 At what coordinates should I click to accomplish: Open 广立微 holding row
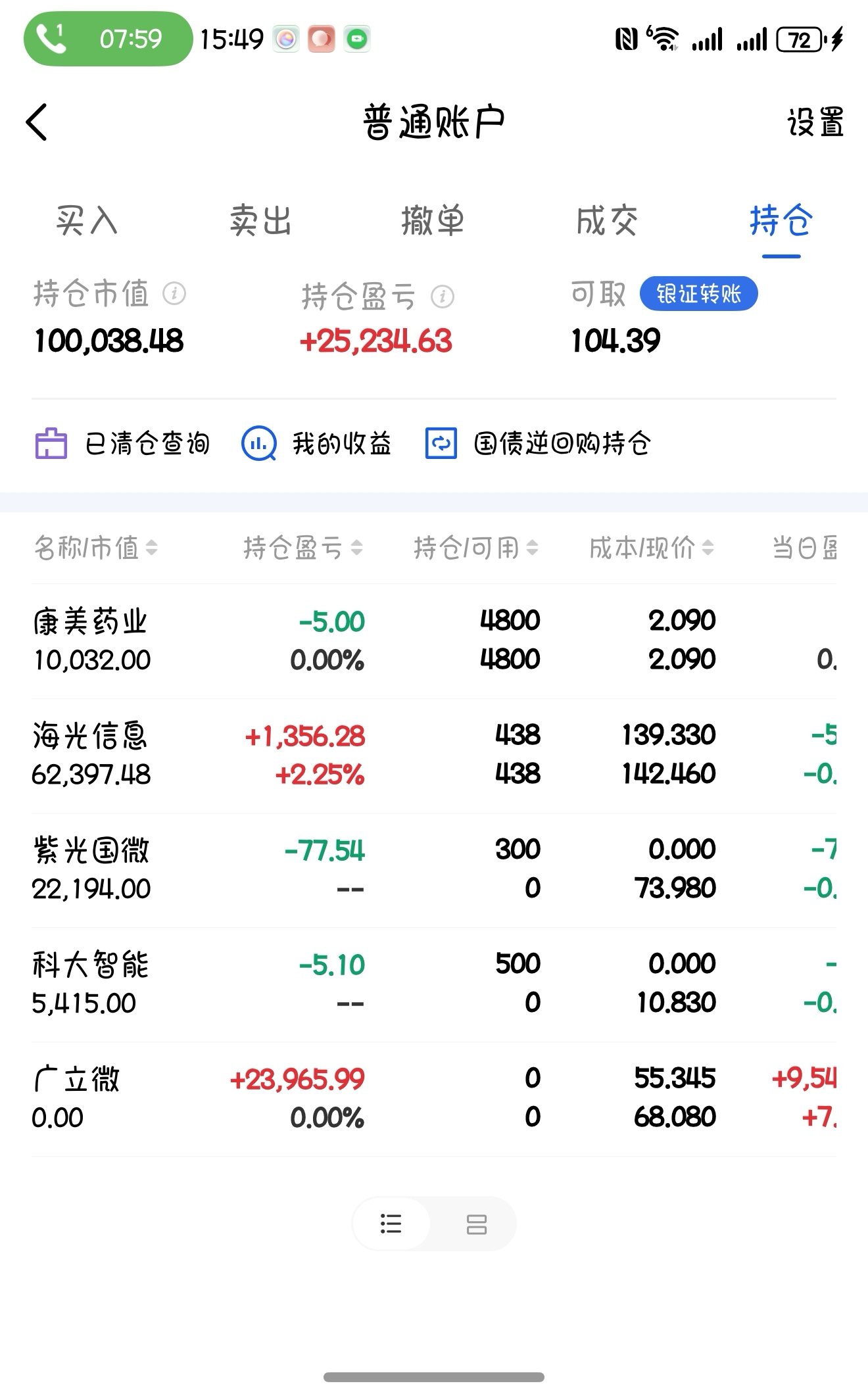click(434, 1099)
